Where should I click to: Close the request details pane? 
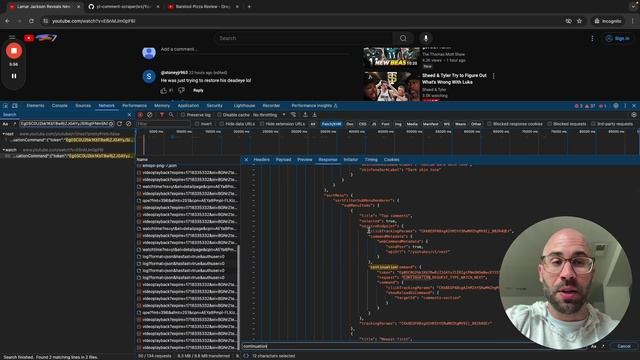pos(246,160)
